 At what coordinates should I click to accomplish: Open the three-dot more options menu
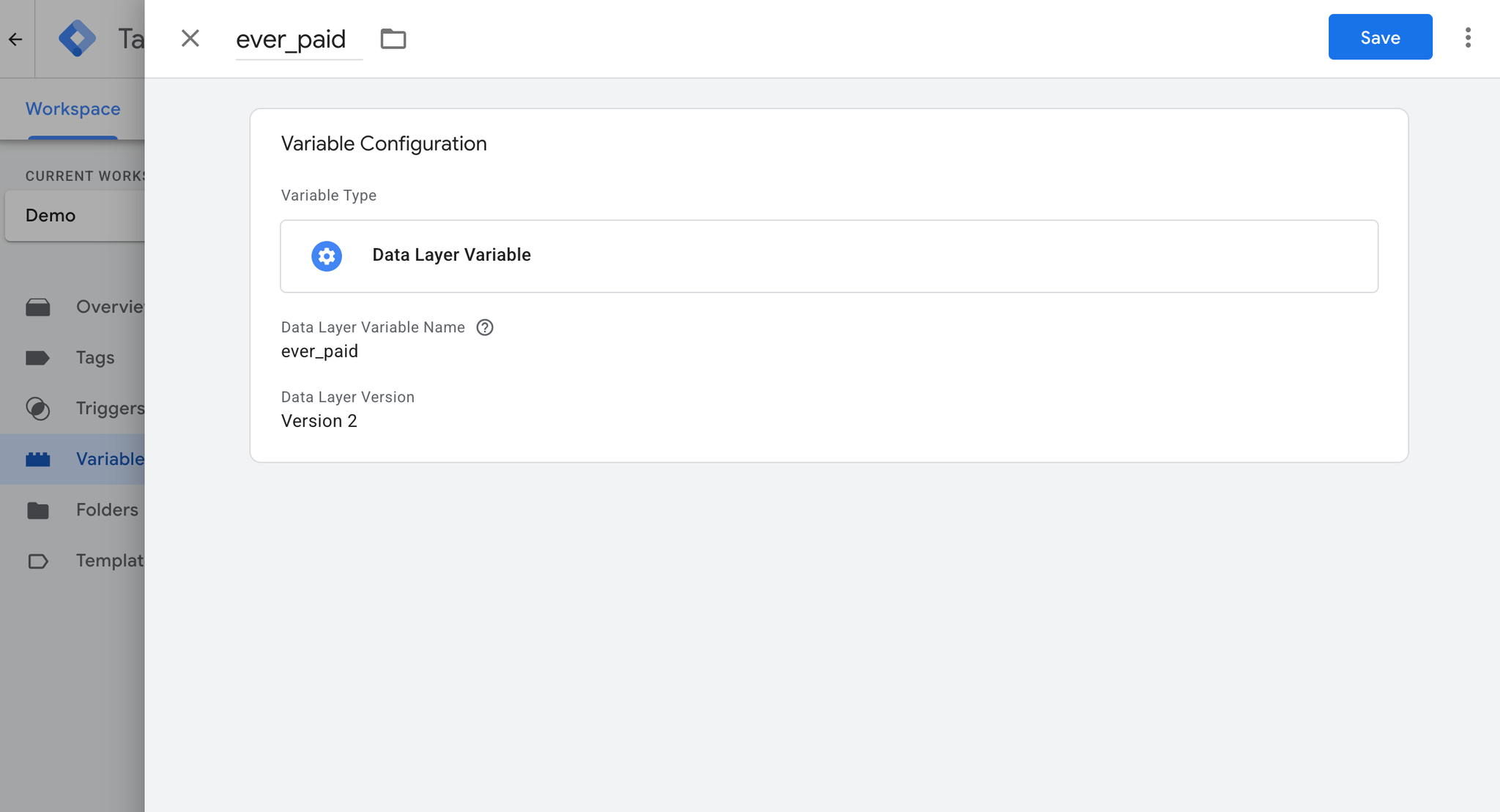pos(1468,37)
